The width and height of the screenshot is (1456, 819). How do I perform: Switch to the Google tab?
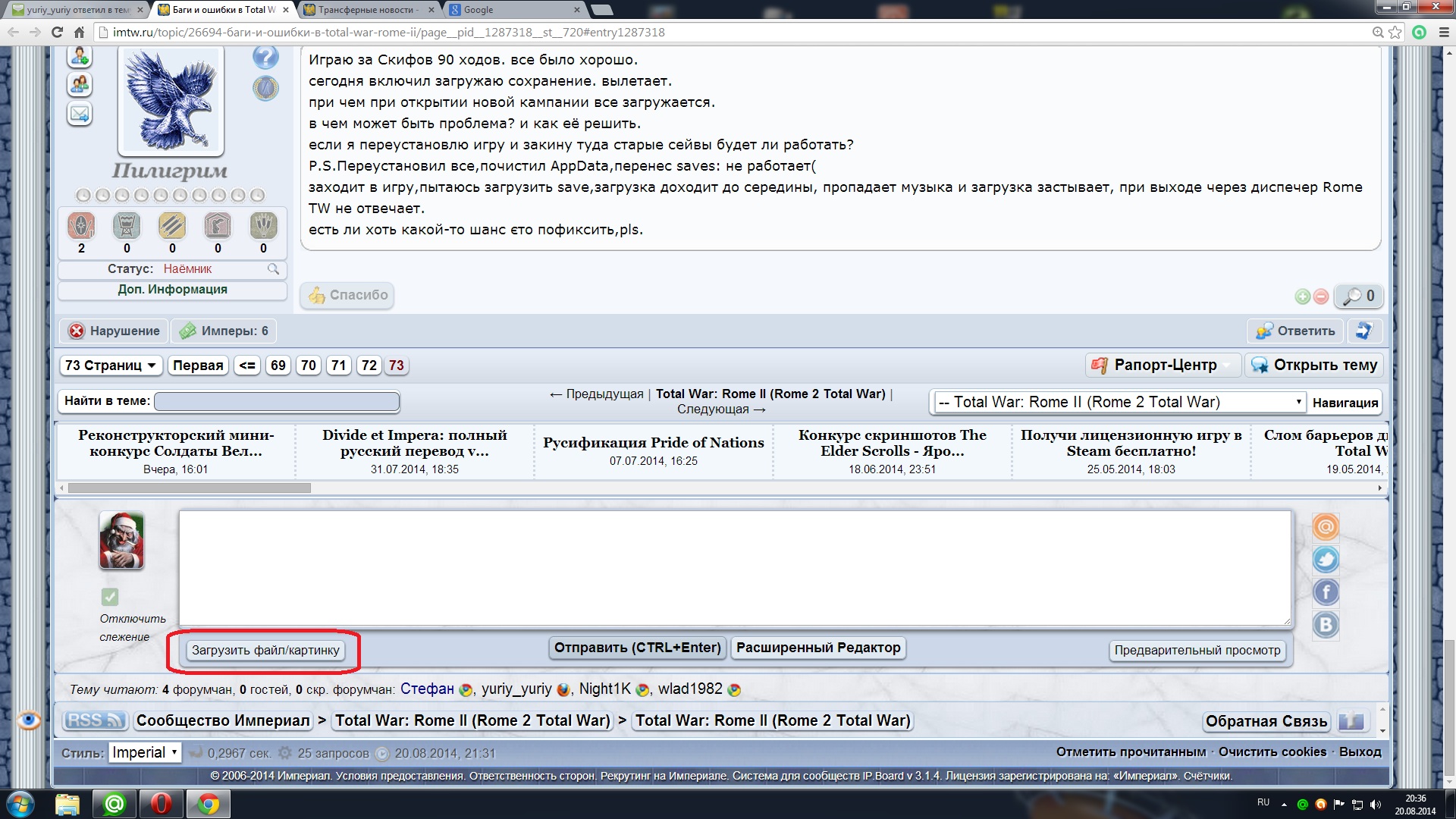click(x=514, y=10)
